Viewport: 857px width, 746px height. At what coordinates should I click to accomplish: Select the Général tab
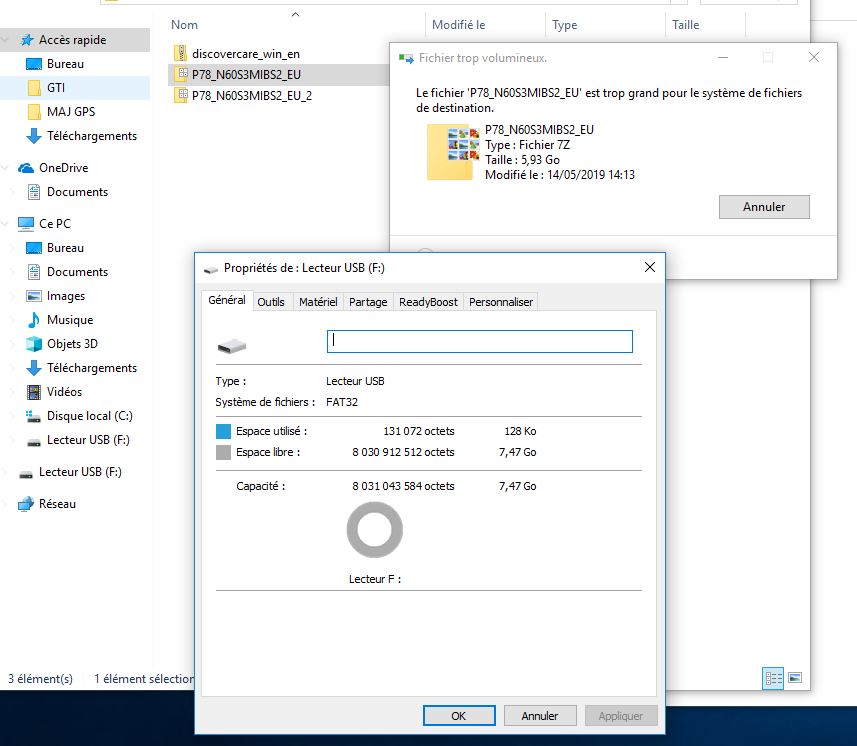tap(227, 300)
